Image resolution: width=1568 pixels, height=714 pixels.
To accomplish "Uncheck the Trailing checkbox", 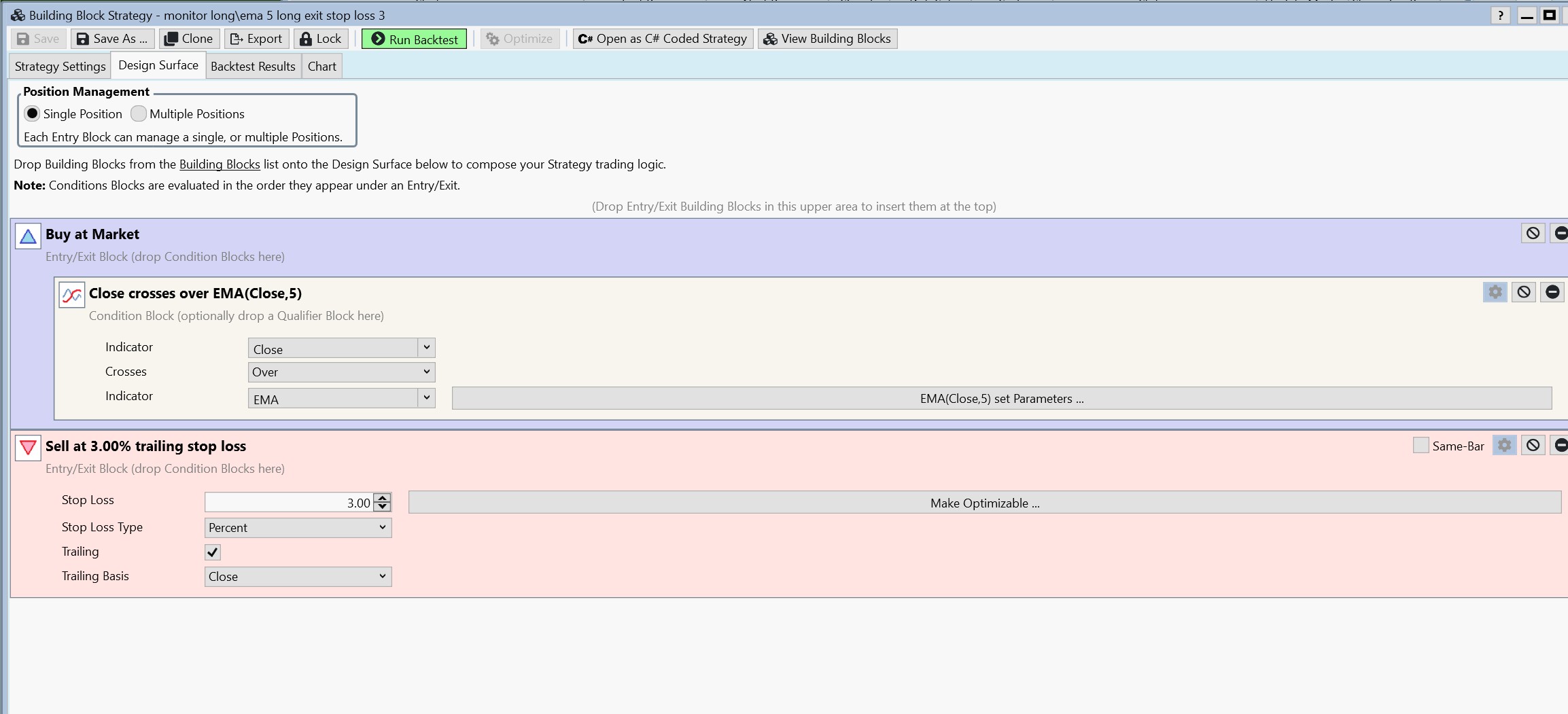I will click(x=213, y=552).
